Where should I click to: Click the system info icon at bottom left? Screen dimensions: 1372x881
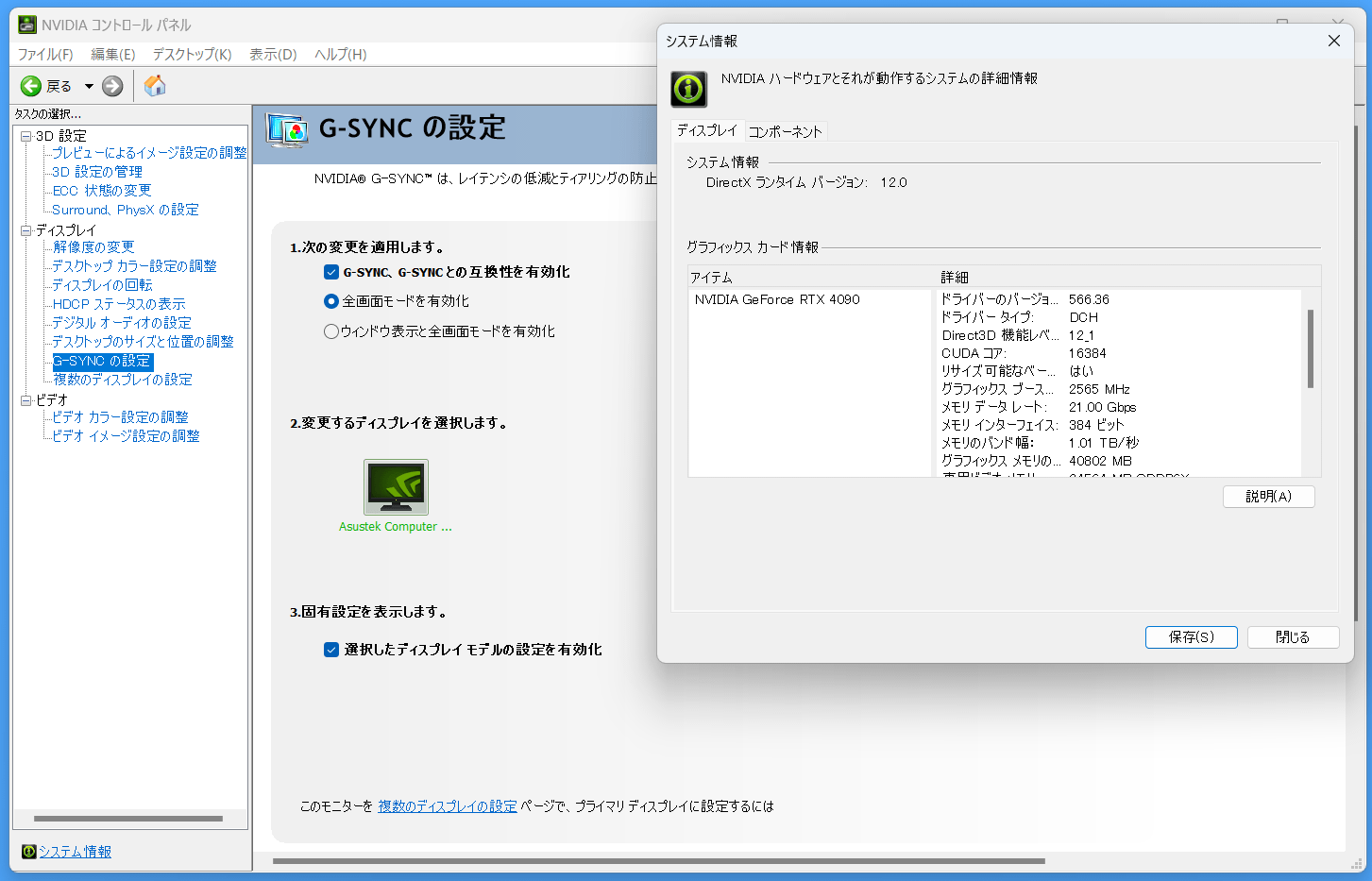click(28, 852)
